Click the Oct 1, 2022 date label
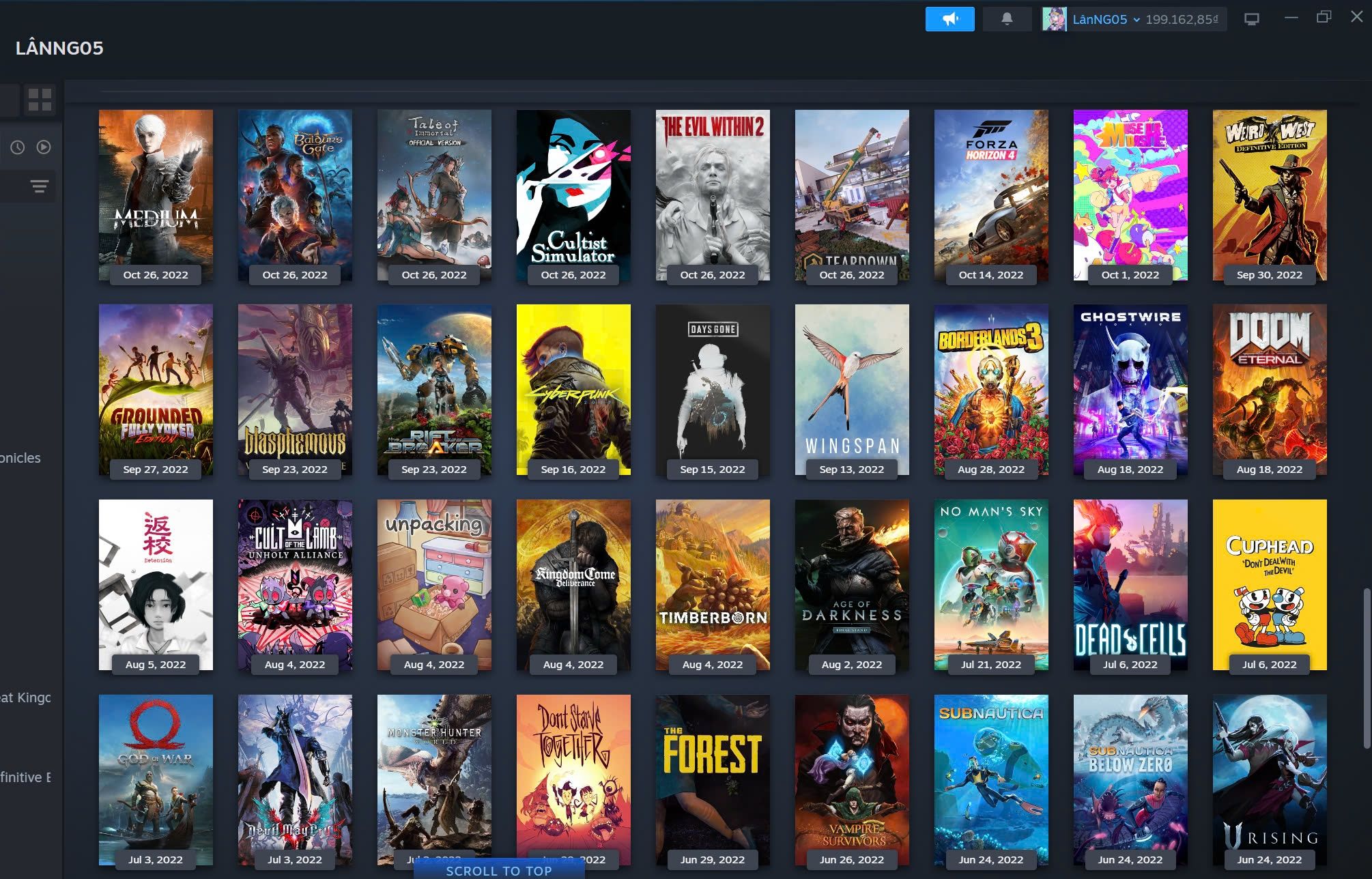This screenshot has width=1372, height=879. point(1130,274)
